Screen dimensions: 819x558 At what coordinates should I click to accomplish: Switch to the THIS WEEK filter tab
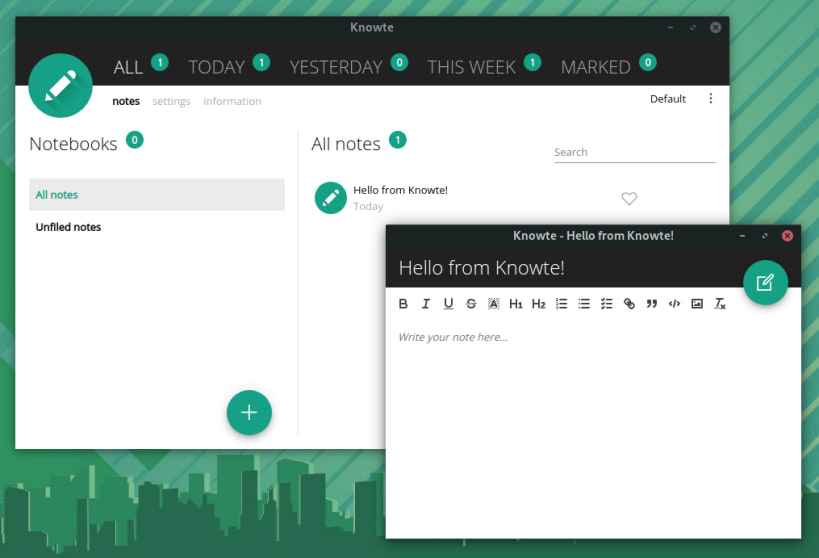(x=471, y=67)
